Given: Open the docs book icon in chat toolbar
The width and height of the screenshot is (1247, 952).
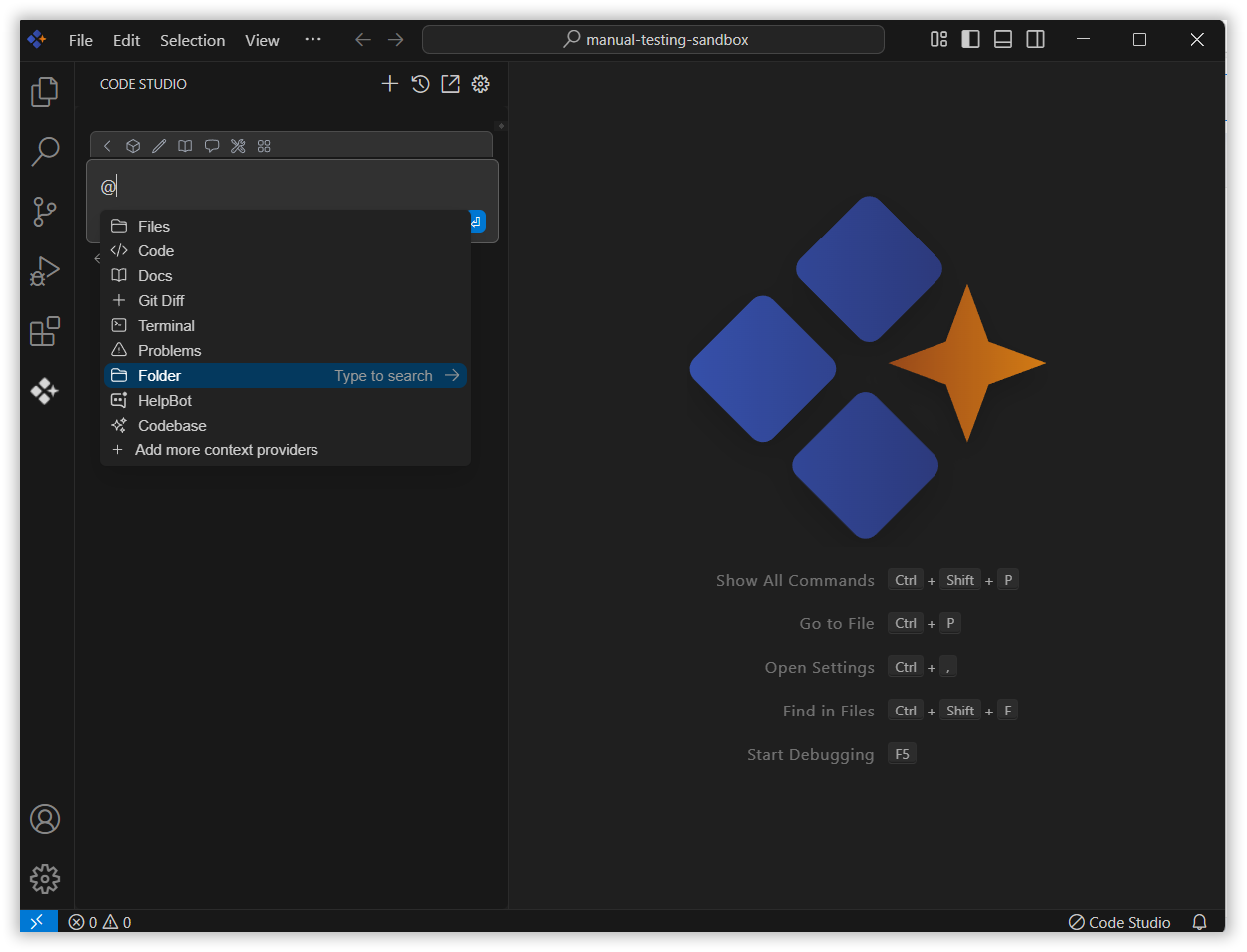Looking at the screenshot, I should click(185, 146).
